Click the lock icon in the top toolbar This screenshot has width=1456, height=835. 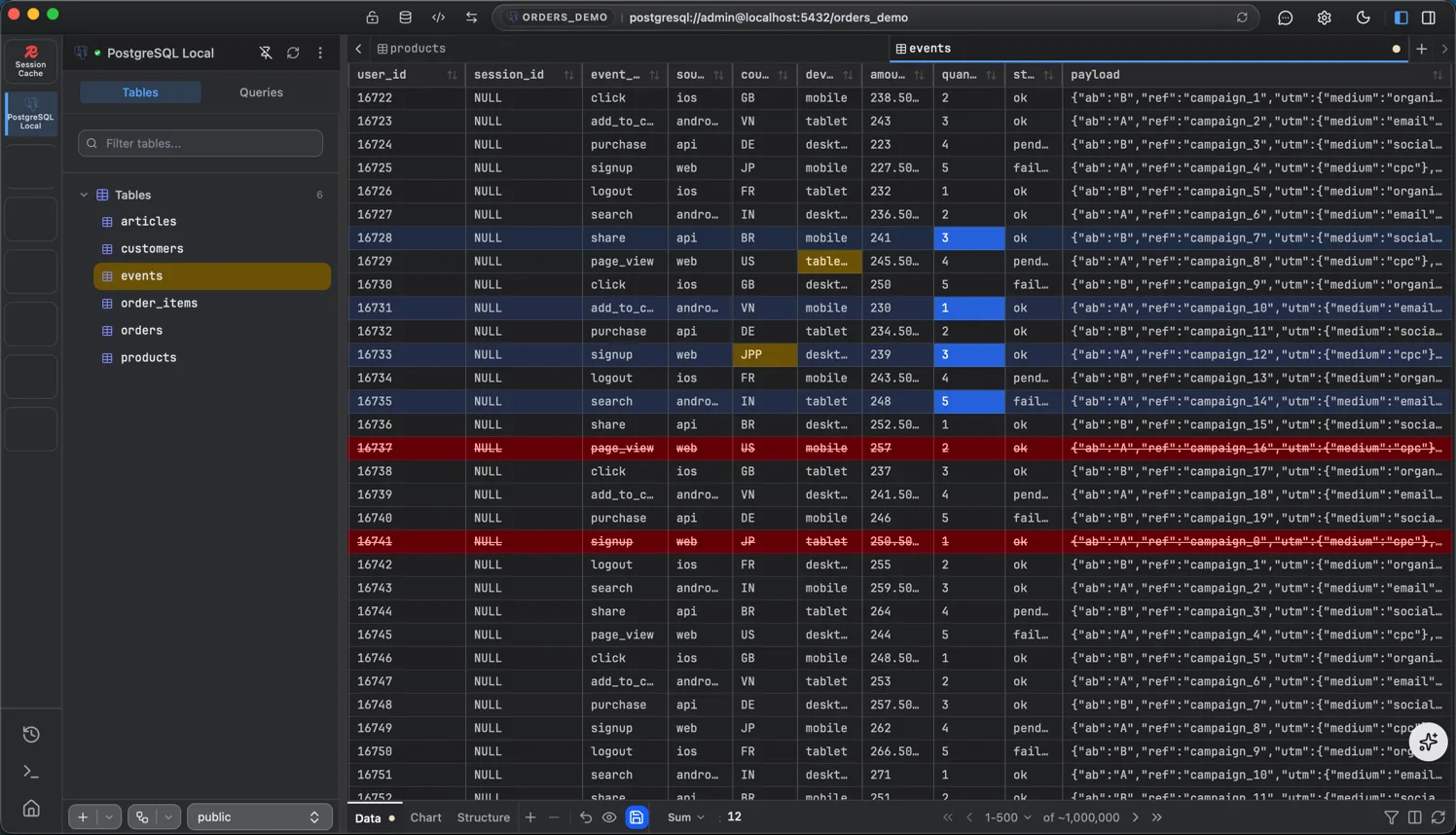pos(373,18)
